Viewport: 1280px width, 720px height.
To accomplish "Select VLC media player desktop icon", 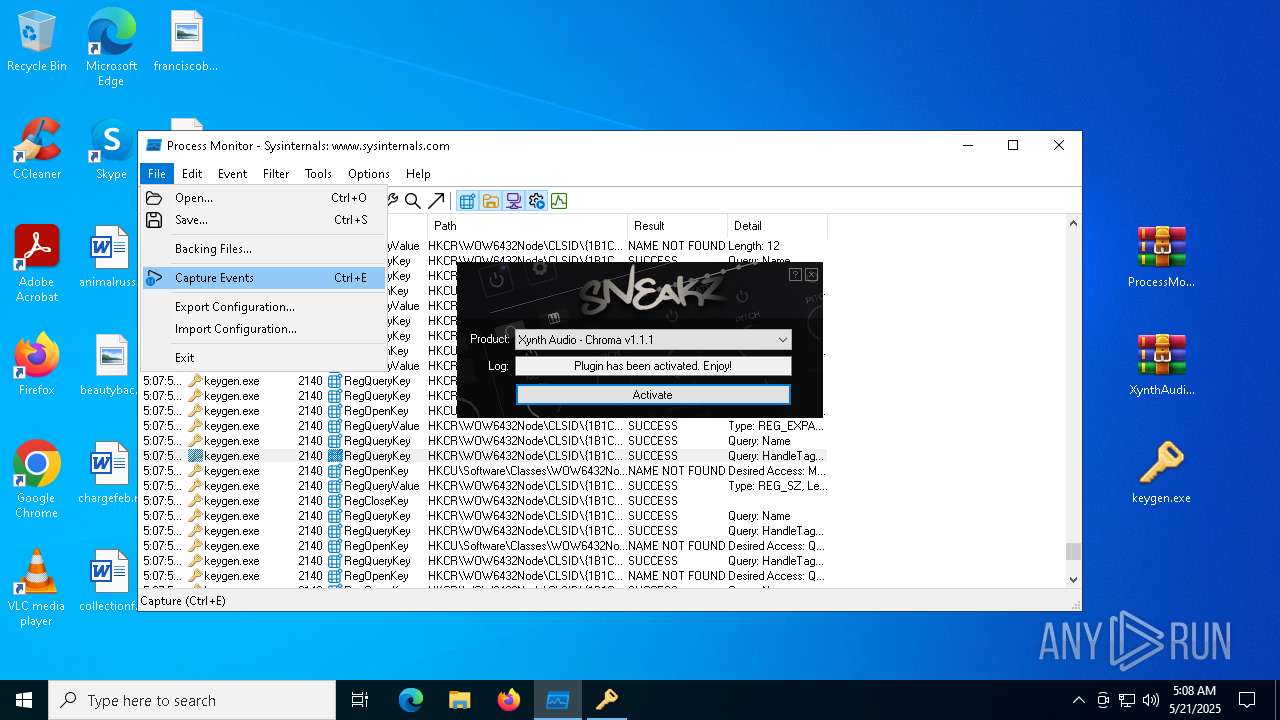I will (37, 588).
